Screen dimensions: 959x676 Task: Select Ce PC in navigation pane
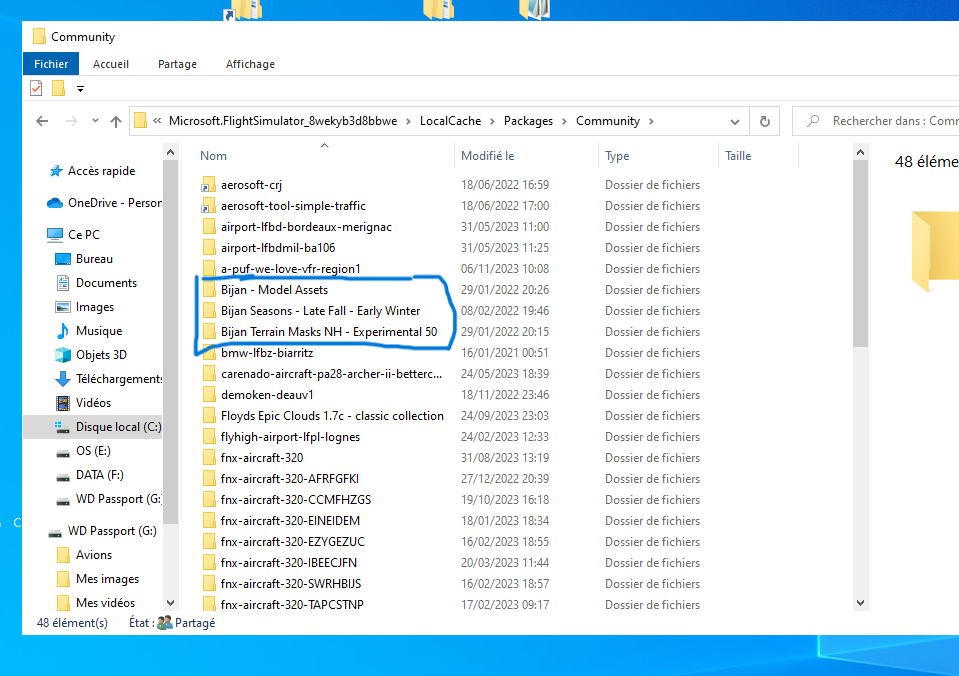pos(73,234)
